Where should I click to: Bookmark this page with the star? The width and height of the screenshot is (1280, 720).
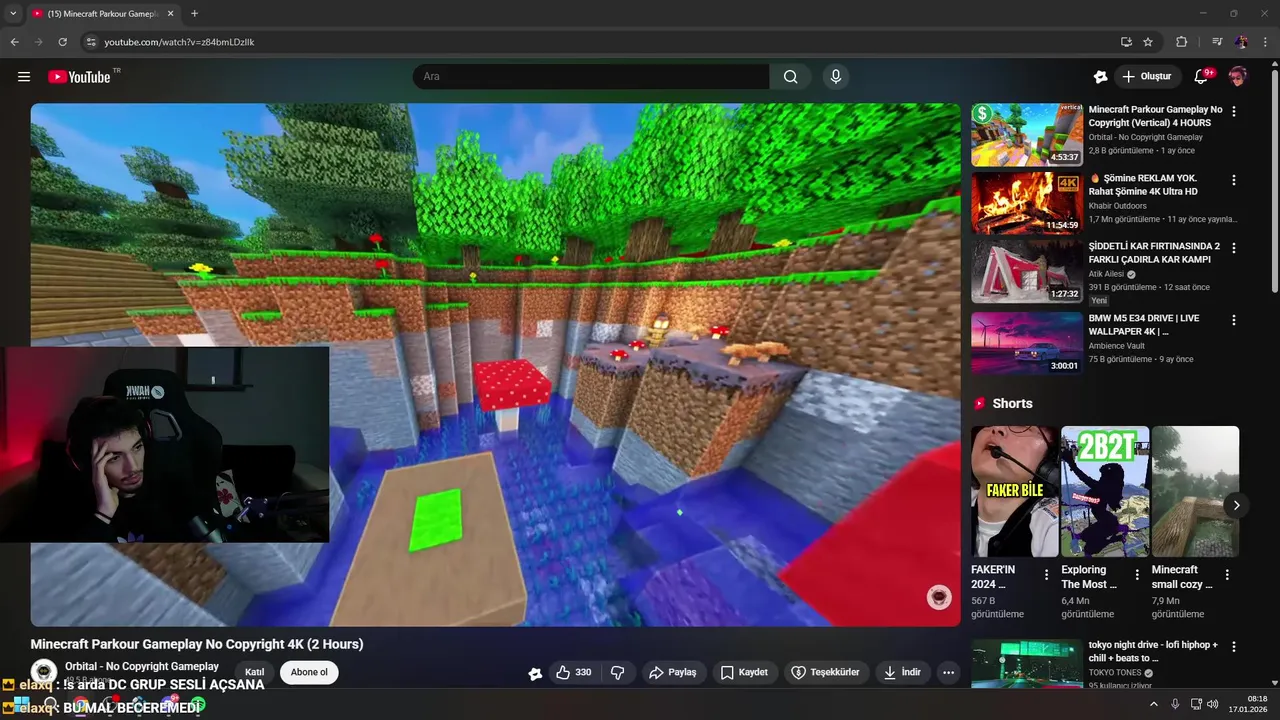coord(1148,42)
